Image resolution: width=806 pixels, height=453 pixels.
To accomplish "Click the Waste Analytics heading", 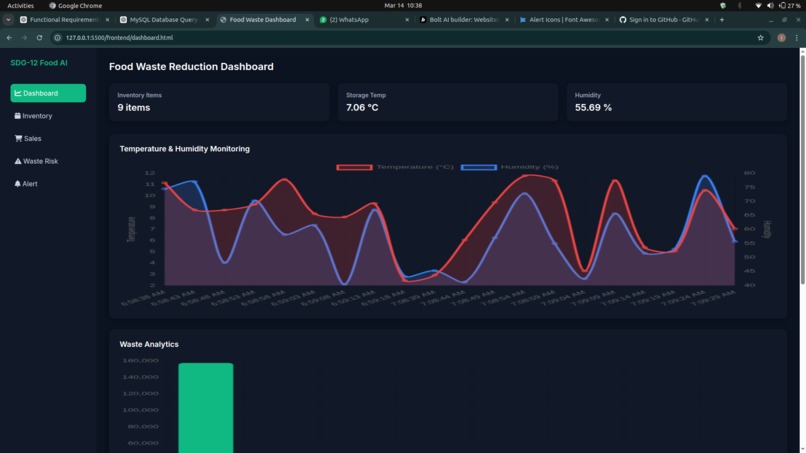I will pos(149,344).
